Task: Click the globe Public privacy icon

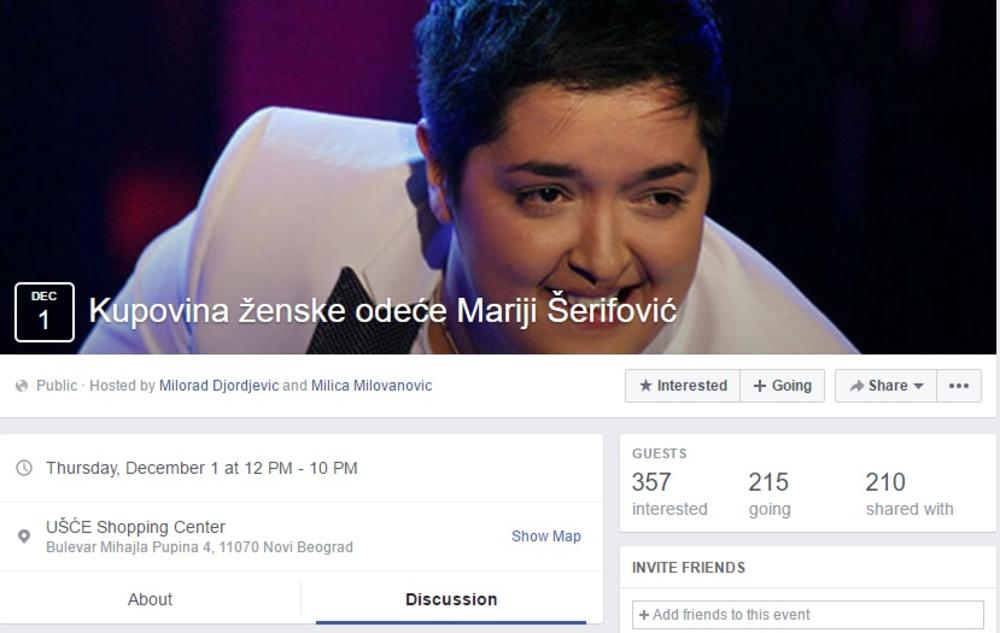Action: click(x=22, y=386)
